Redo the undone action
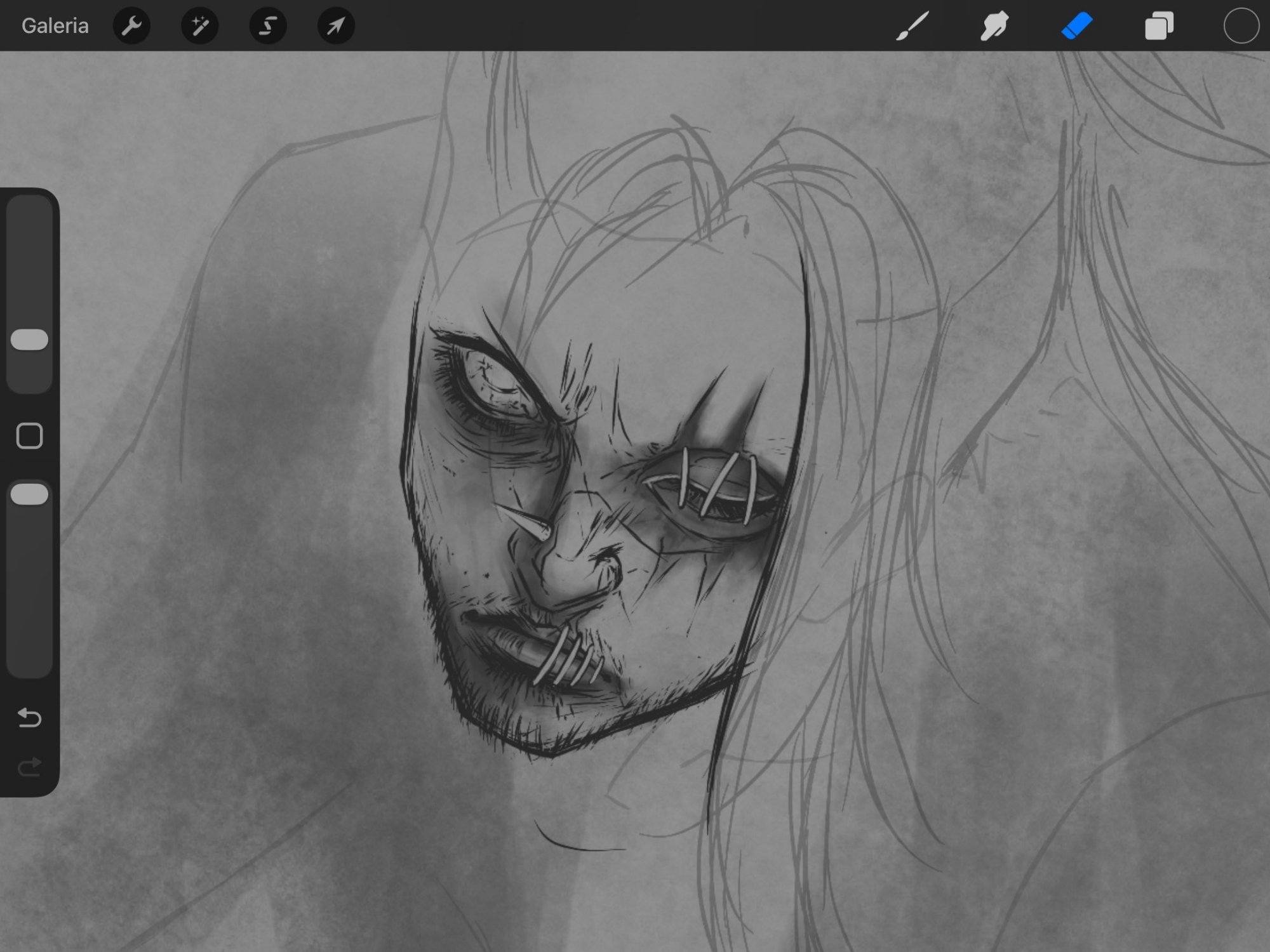The width and height of the screenshot is (1270, 952). pos(29,767)
